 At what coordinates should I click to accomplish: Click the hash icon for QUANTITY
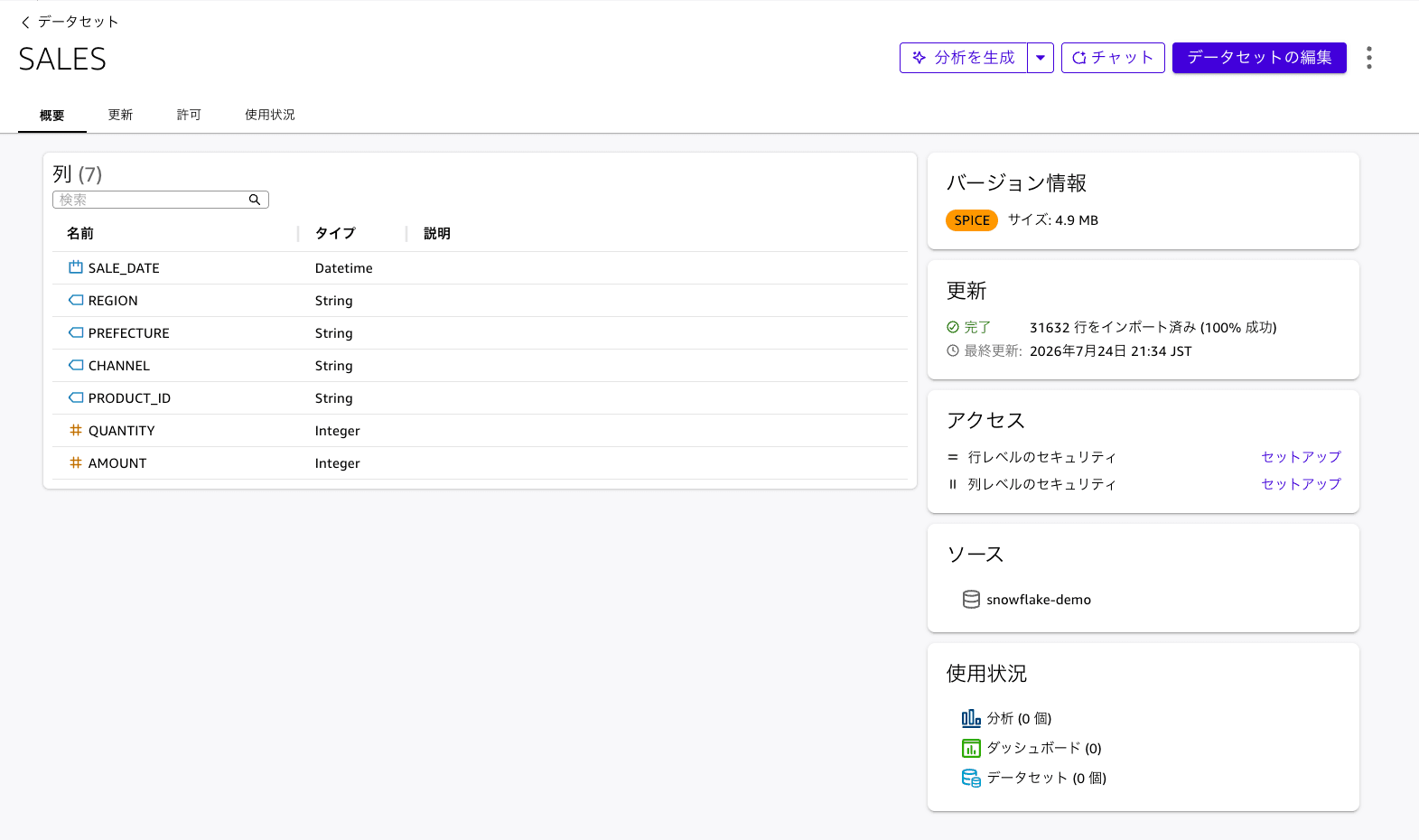pyautogui.click(x=76, y=430)
